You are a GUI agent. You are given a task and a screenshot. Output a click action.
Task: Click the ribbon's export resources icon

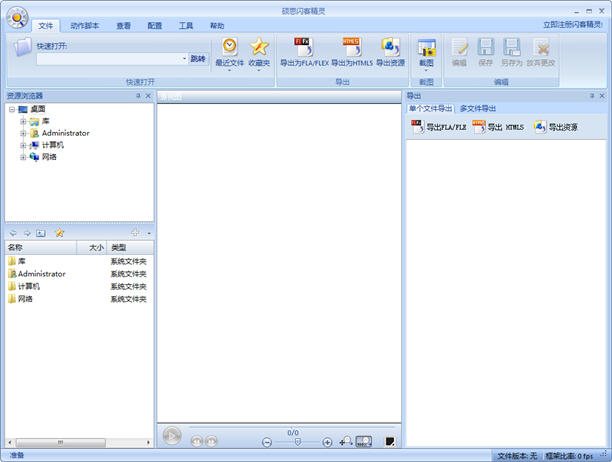click(390, 47)
